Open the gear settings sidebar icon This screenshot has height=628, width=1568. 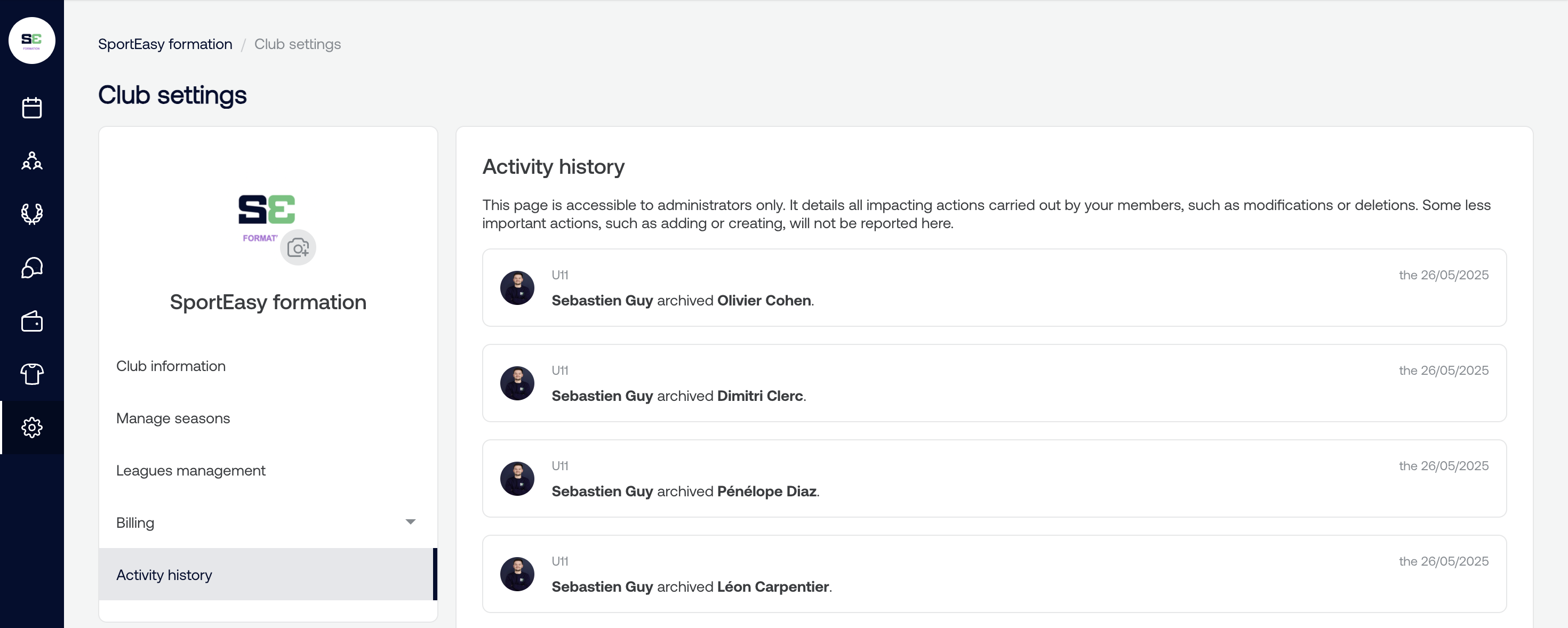point(31,427)
